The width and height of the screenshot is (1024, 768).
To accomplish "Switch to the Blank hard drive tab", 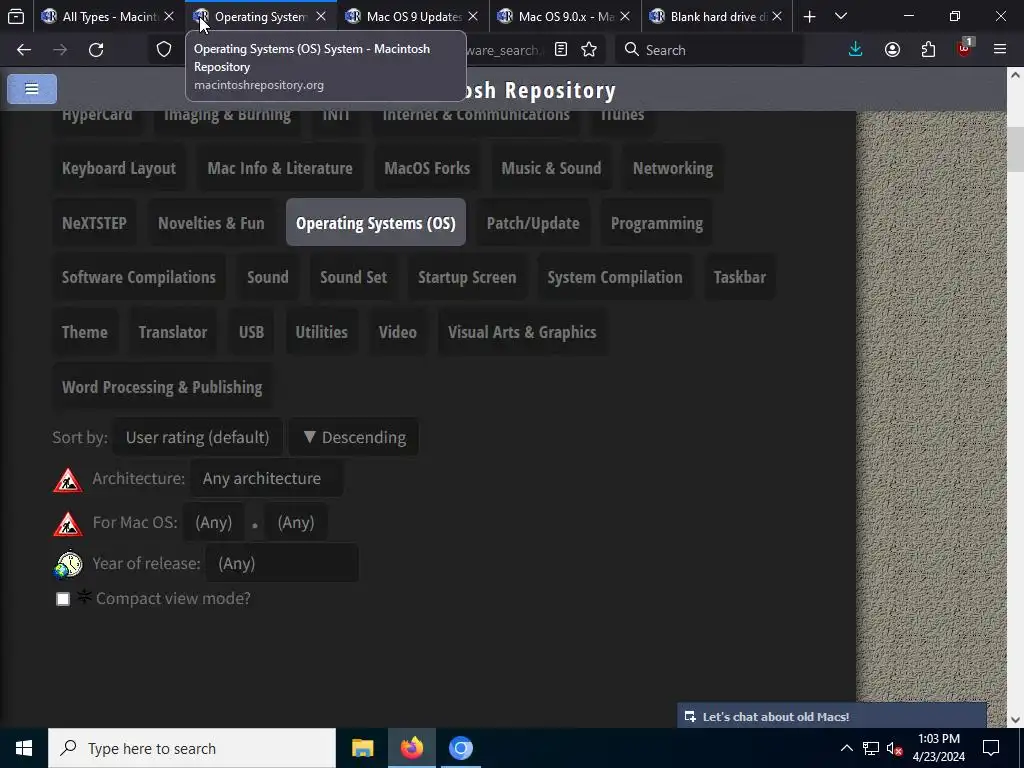I will click(717, 17).
